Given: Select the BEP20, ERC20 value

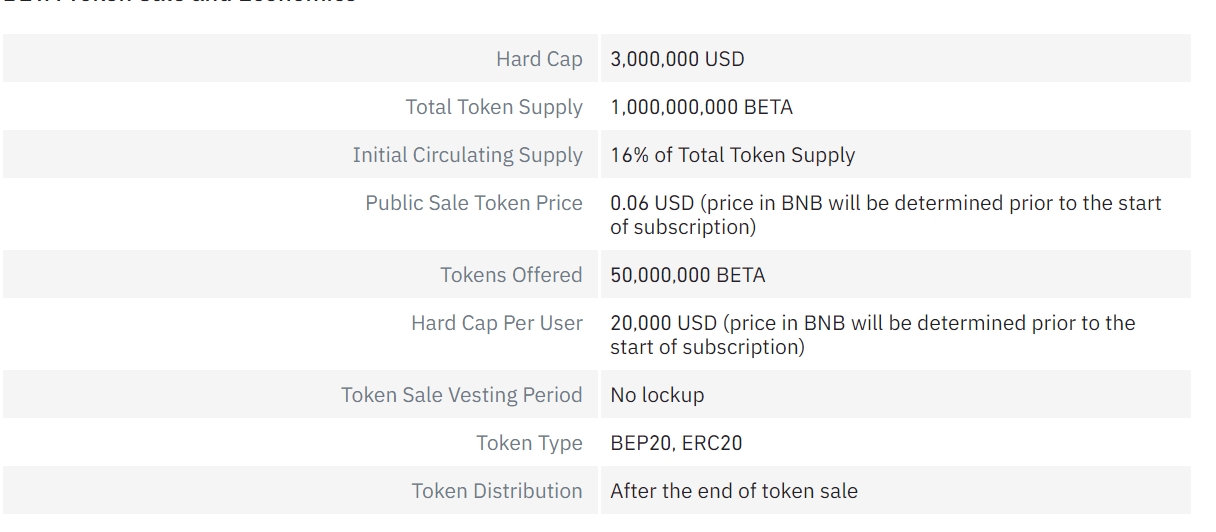Looking at the screenshot, I should point(676,443).
